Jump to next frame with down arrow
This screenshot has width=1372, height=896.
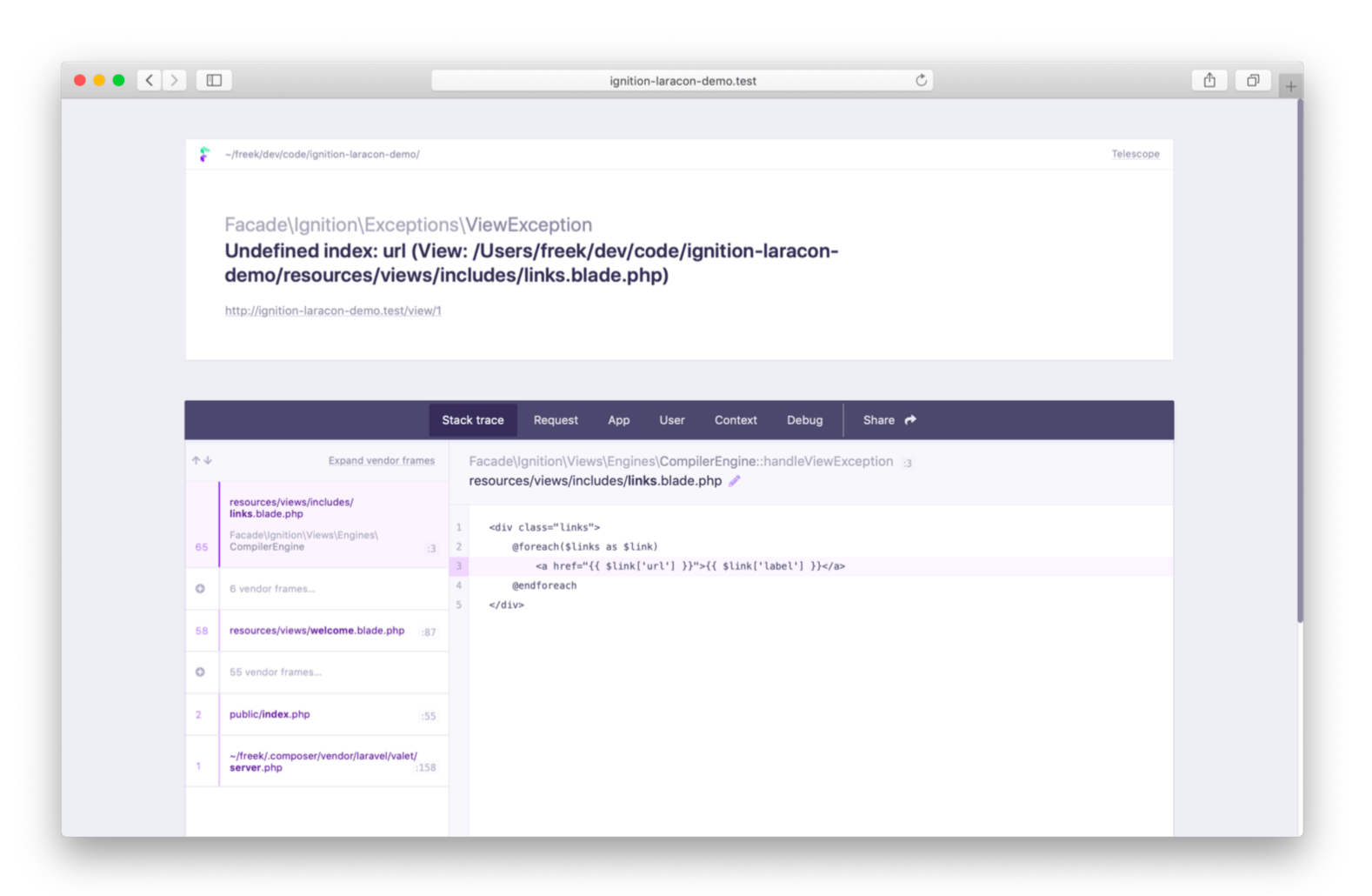point(208,460)
